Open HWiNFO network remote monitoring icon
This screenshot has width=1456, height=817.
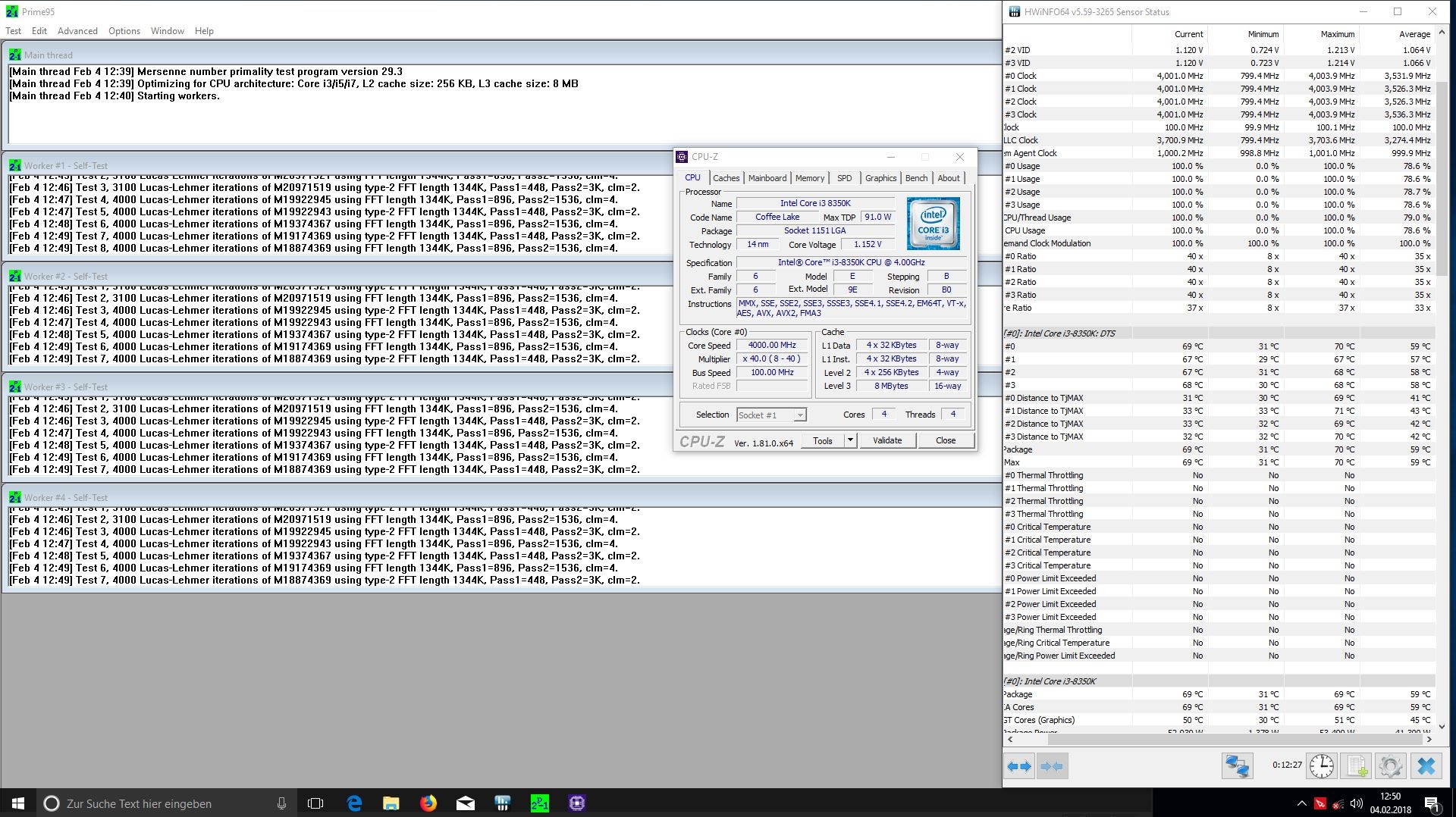pyautogui.click(x=1237, y=766)
